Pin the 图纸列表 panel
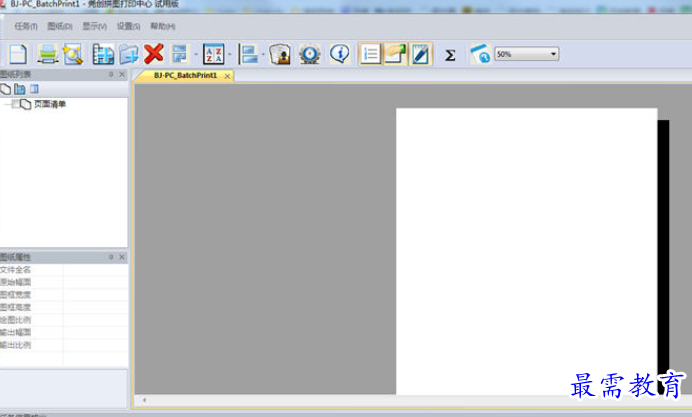This screenshot has width=692, height=417. (111, 74)
